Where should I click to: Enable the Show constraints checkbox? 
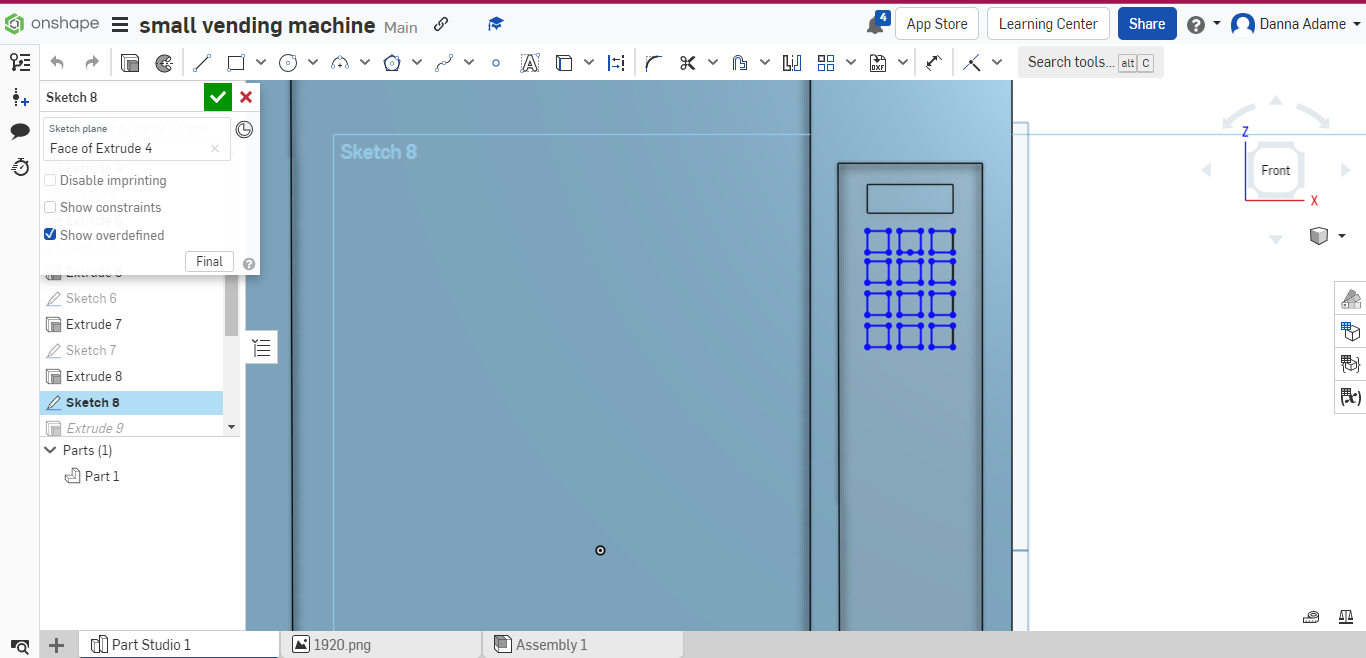(x=50, y=207)
